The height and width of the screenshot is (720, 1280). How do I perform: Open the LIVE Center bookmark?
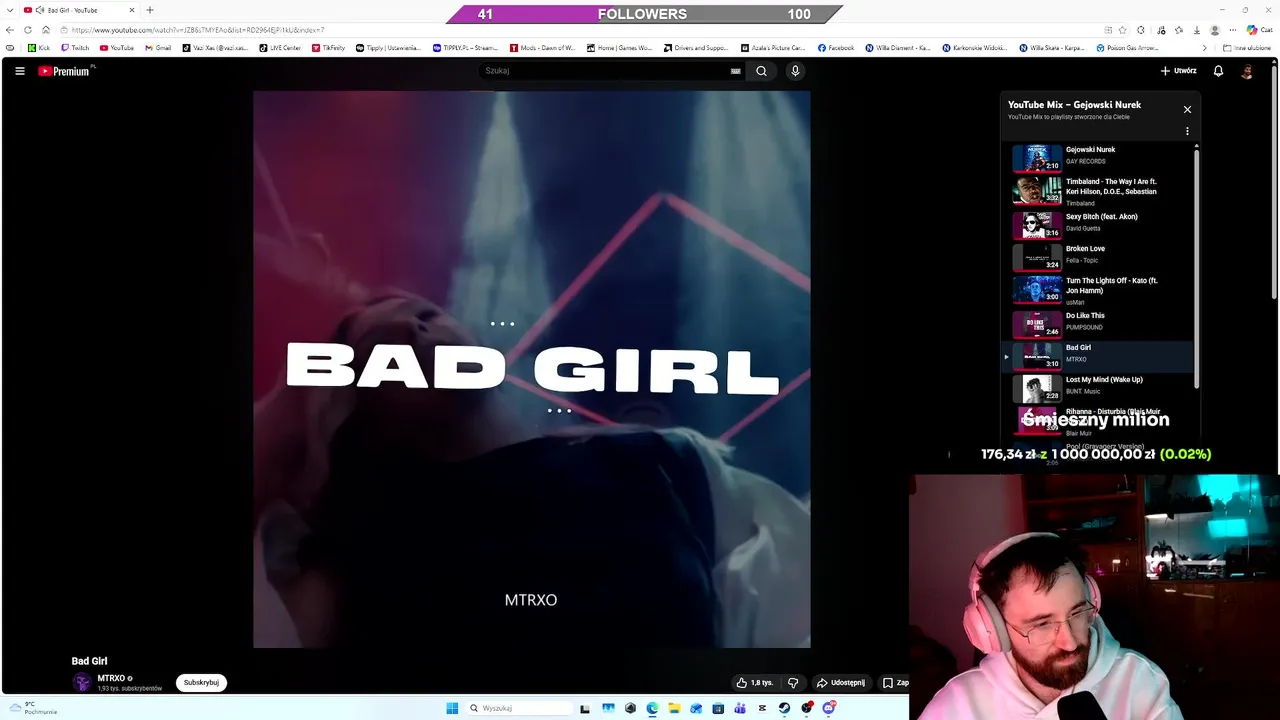tap(280, 48)
